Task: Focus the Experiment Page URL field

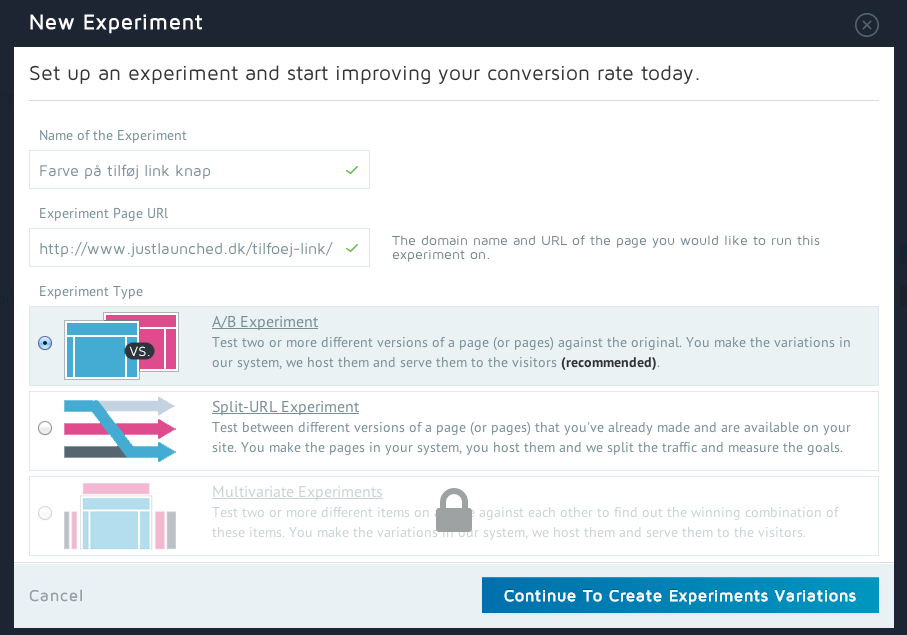Action: (x=185, y=248)
